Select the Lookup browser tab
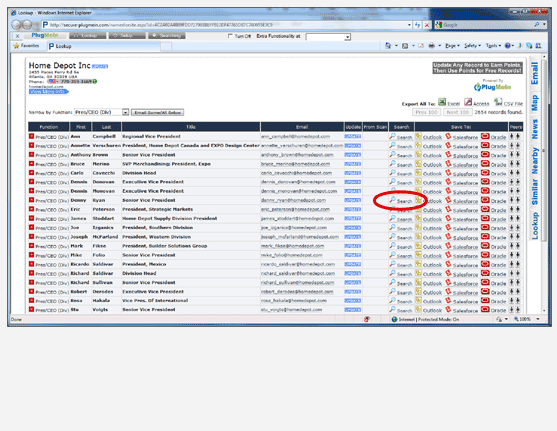This screenshot has width=557, height=431. pyautogui.click(x=104, y=46)
